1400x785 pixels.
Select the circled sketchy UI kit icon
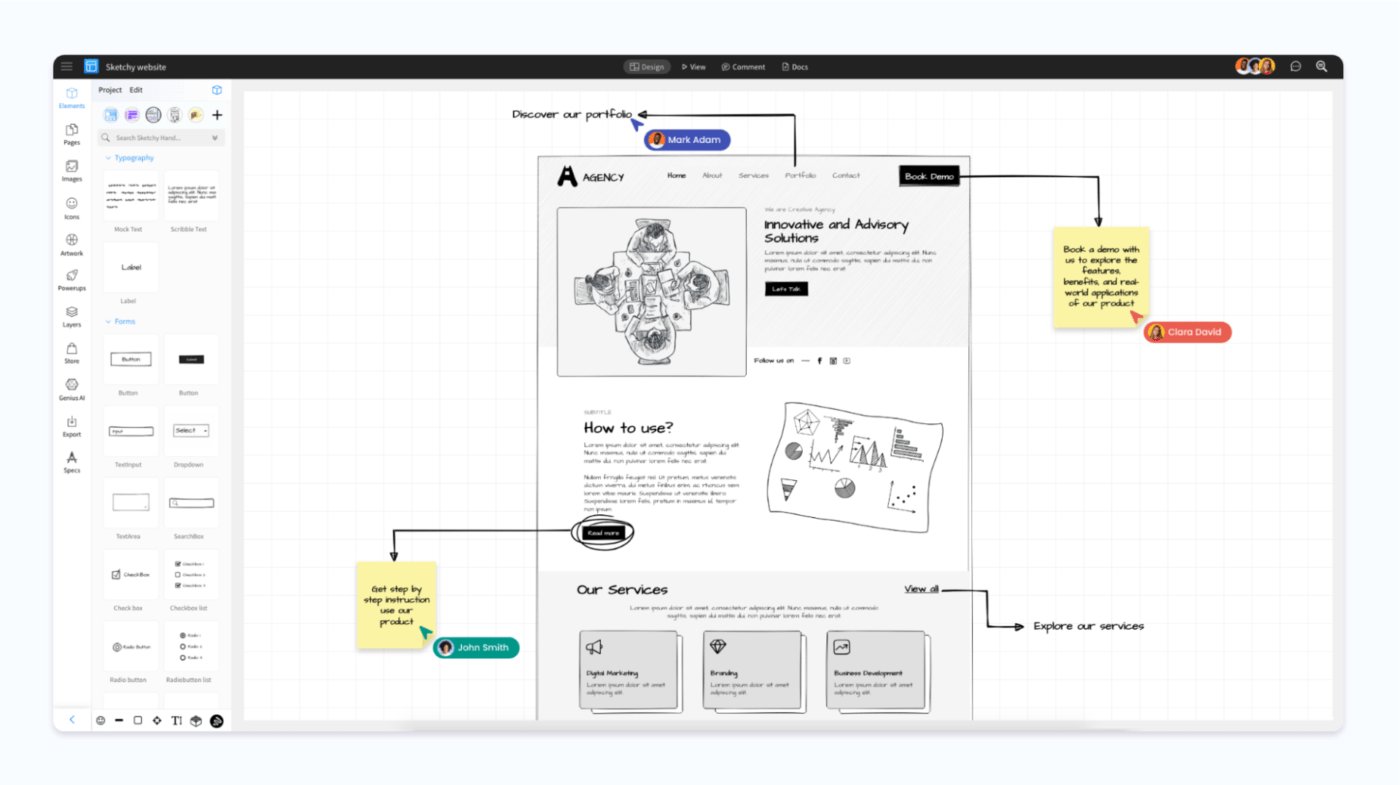153,115
